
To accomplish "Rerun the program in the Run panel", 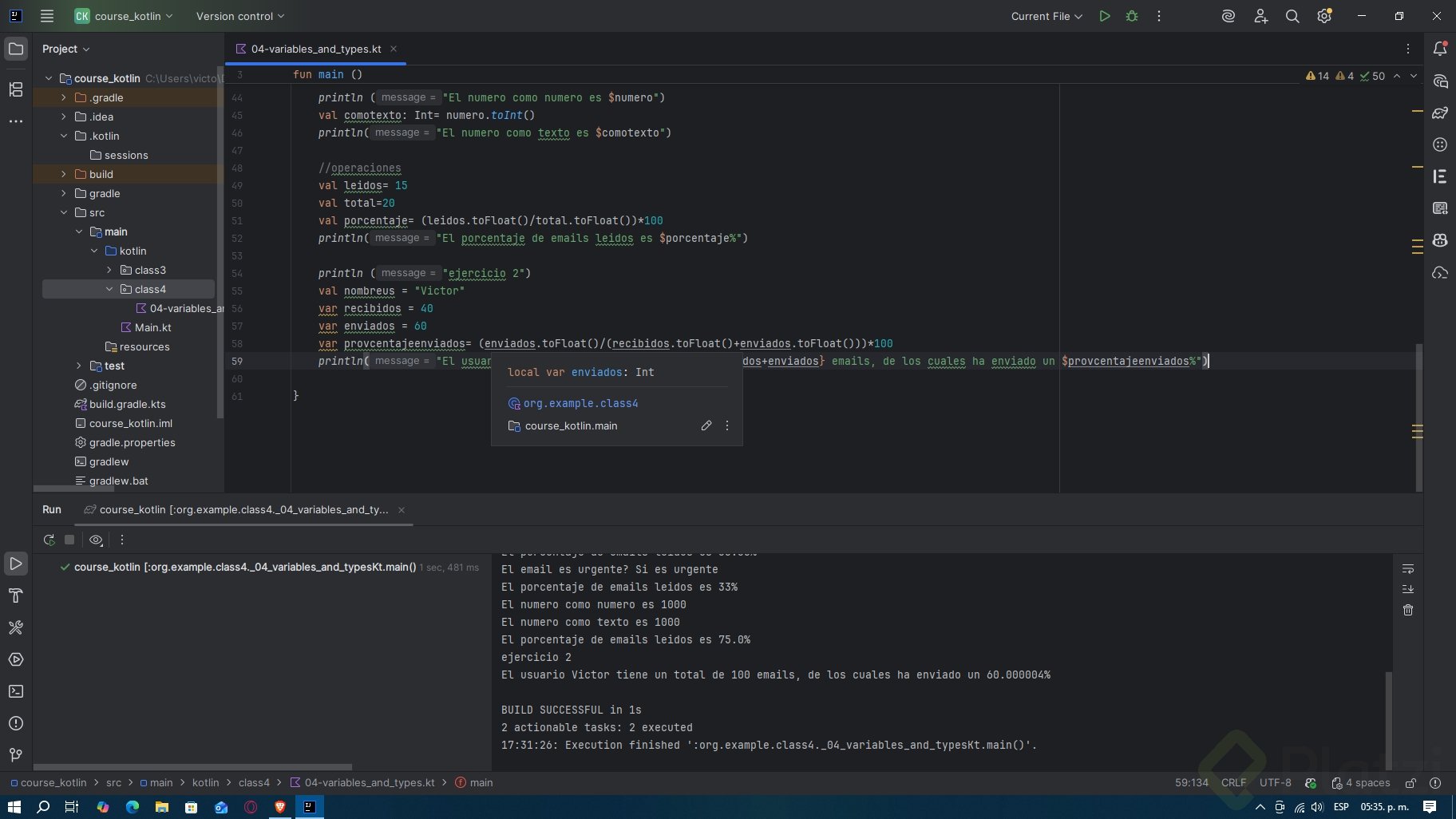I will coord(49,540).
